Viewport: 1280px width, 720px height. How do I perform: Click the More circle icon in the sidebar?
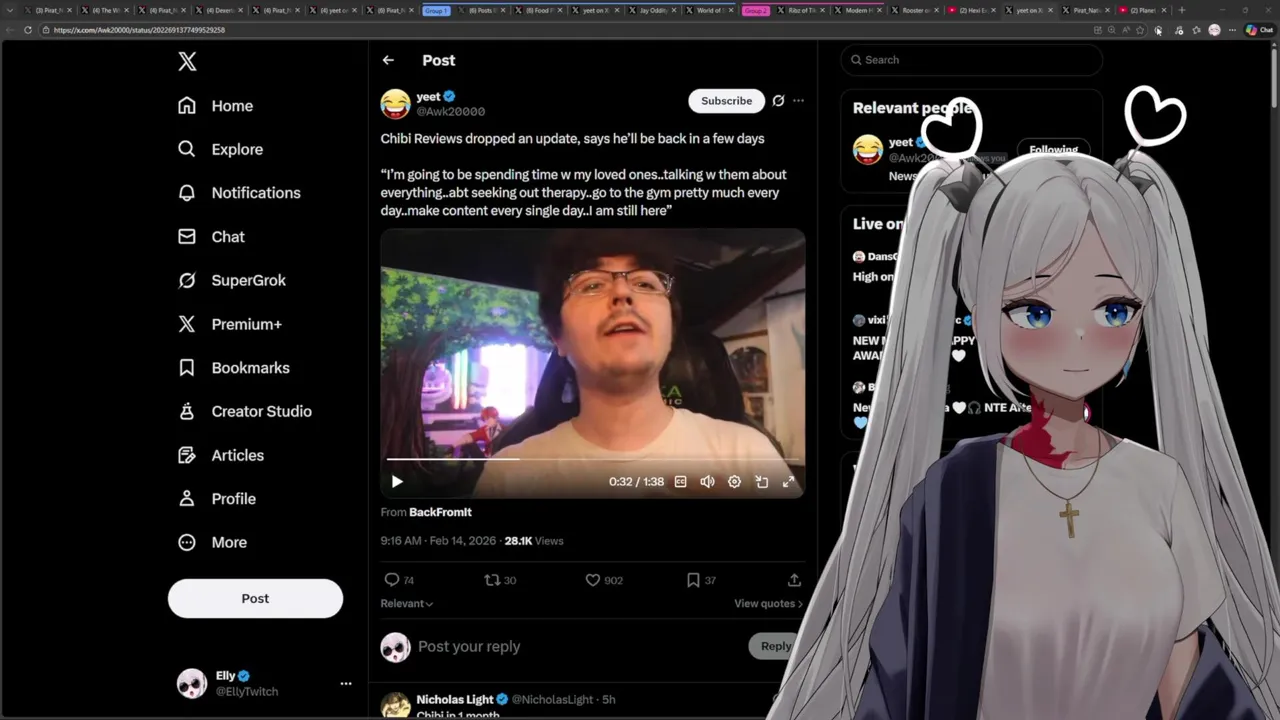(x=187, y=542)
